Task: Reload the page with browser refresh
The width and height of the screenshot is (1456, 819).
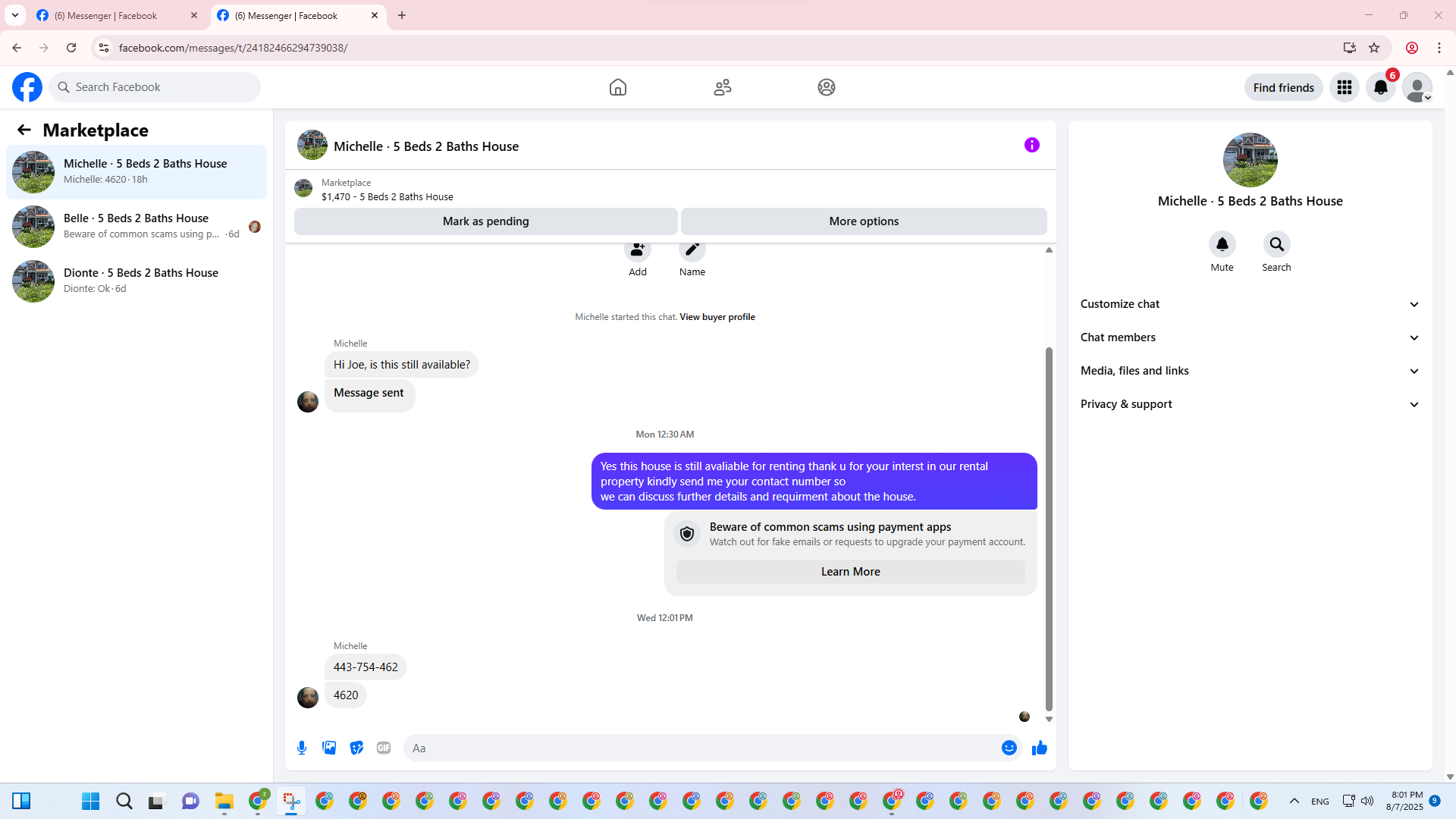Action: 71,48
